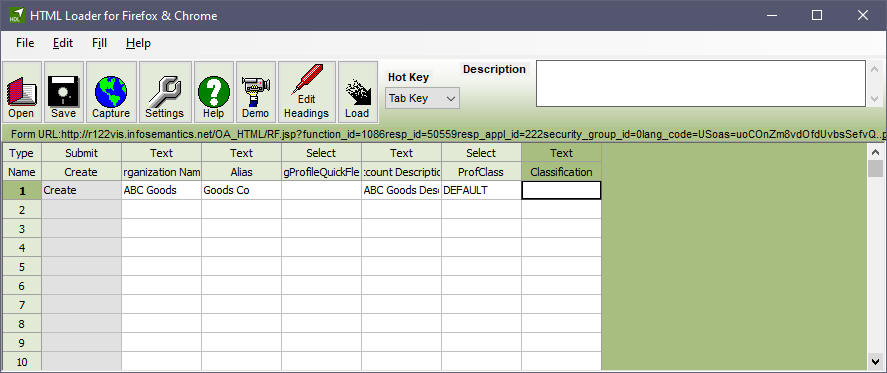
Task: Open the Help menu
Action: click(x=138, y=43)
